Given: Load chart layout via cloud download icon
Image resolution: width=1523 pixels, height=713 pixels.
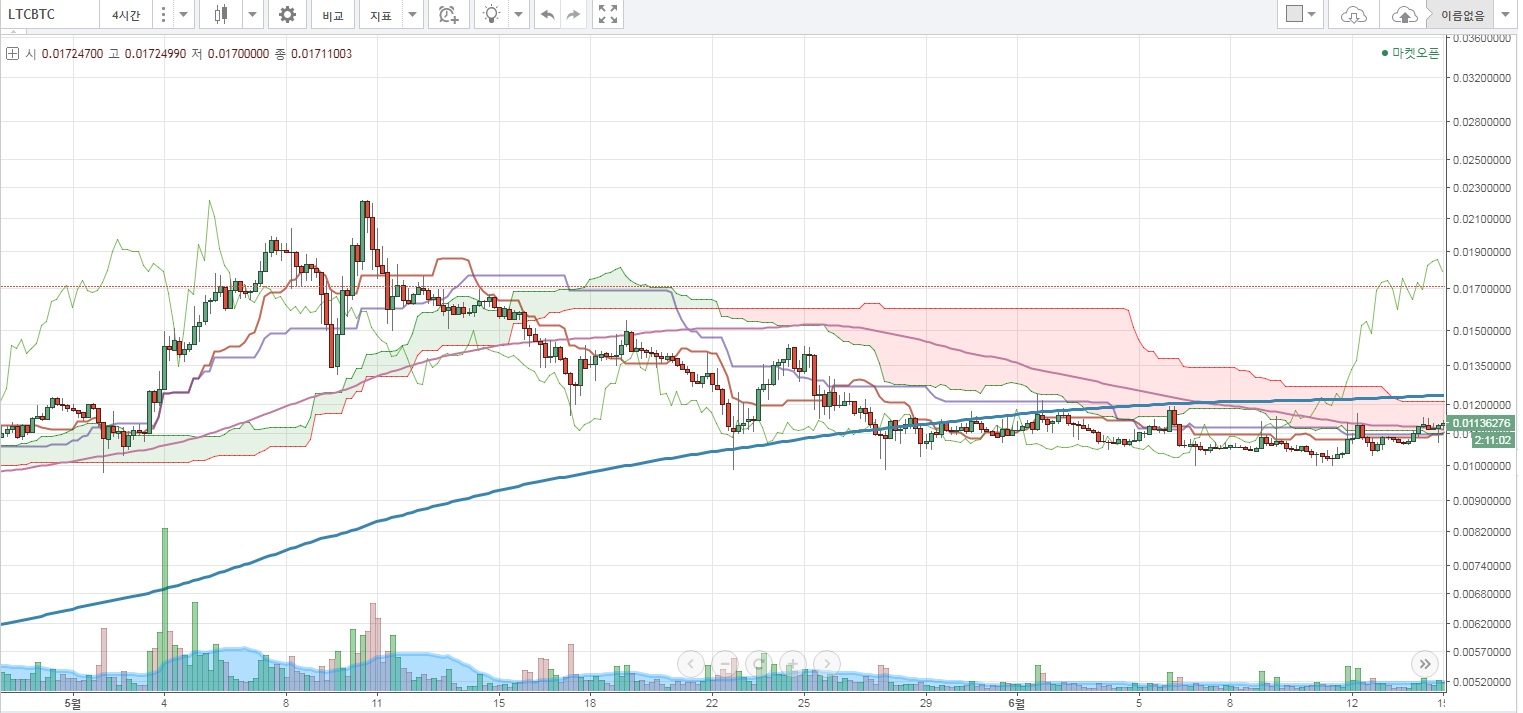Looking at the screenshot, I should [1353, 14].
